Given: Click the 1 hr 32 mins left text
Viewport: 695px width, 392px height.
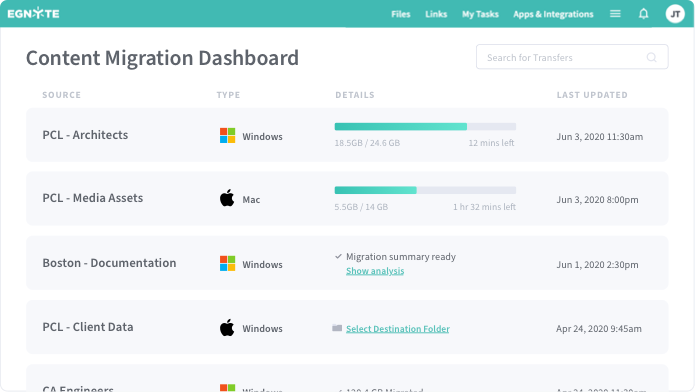Looking at the screenshot, I should [x=484, y=207].
